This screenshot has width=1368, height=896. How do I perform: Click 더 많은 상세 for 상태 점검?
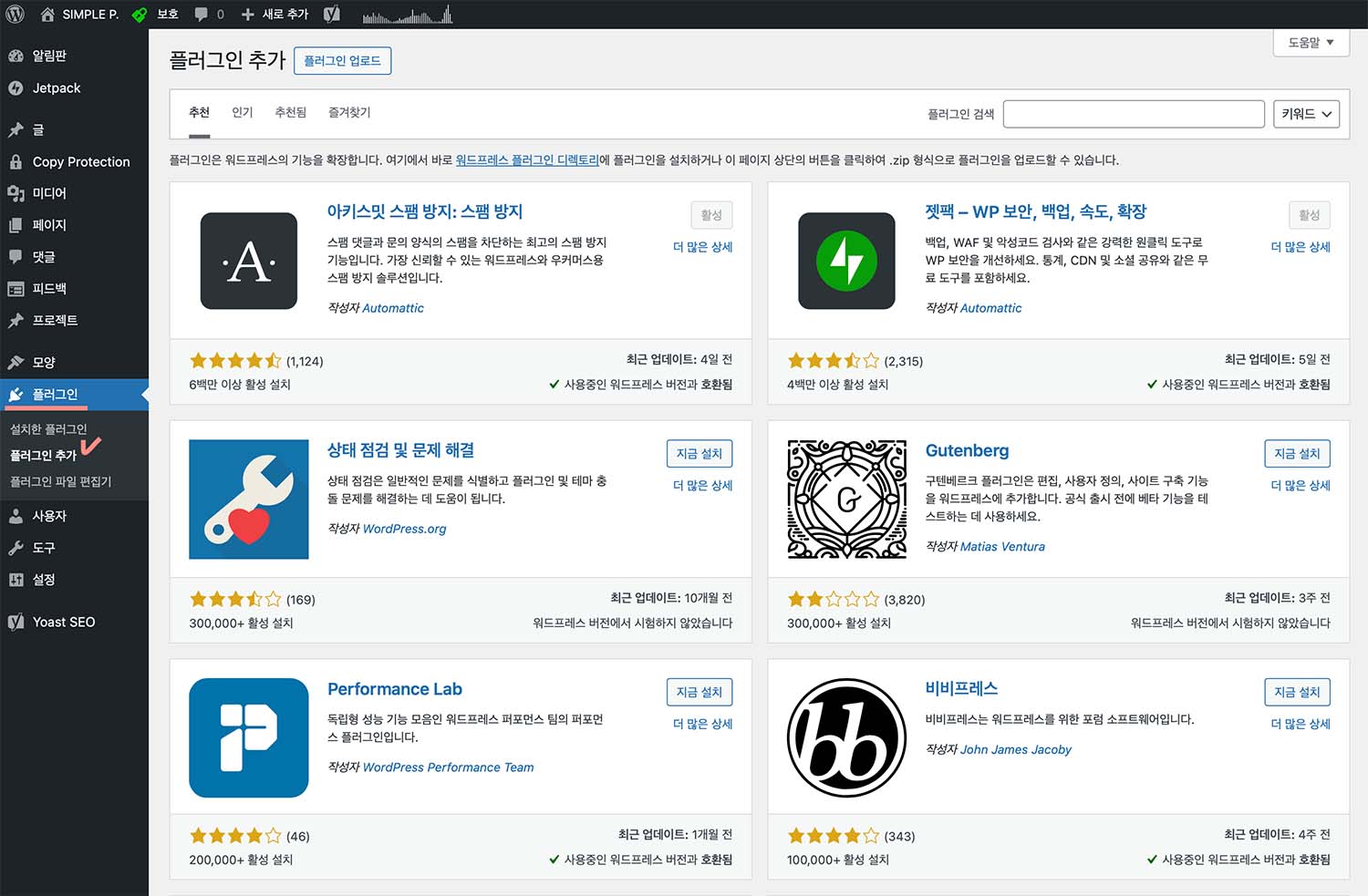[x=702, y=486]
